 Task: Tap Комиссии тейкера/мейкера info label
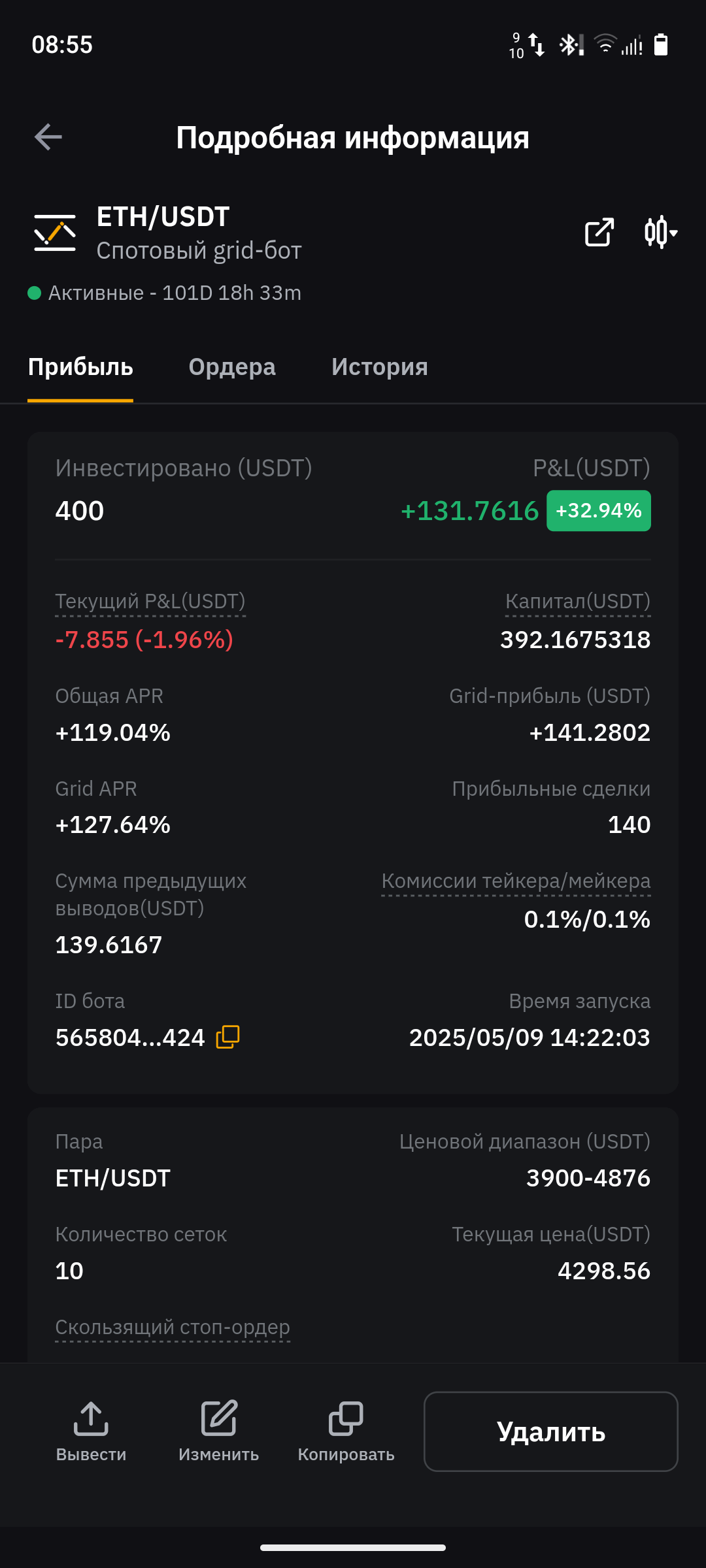click(x=516, y=881)
